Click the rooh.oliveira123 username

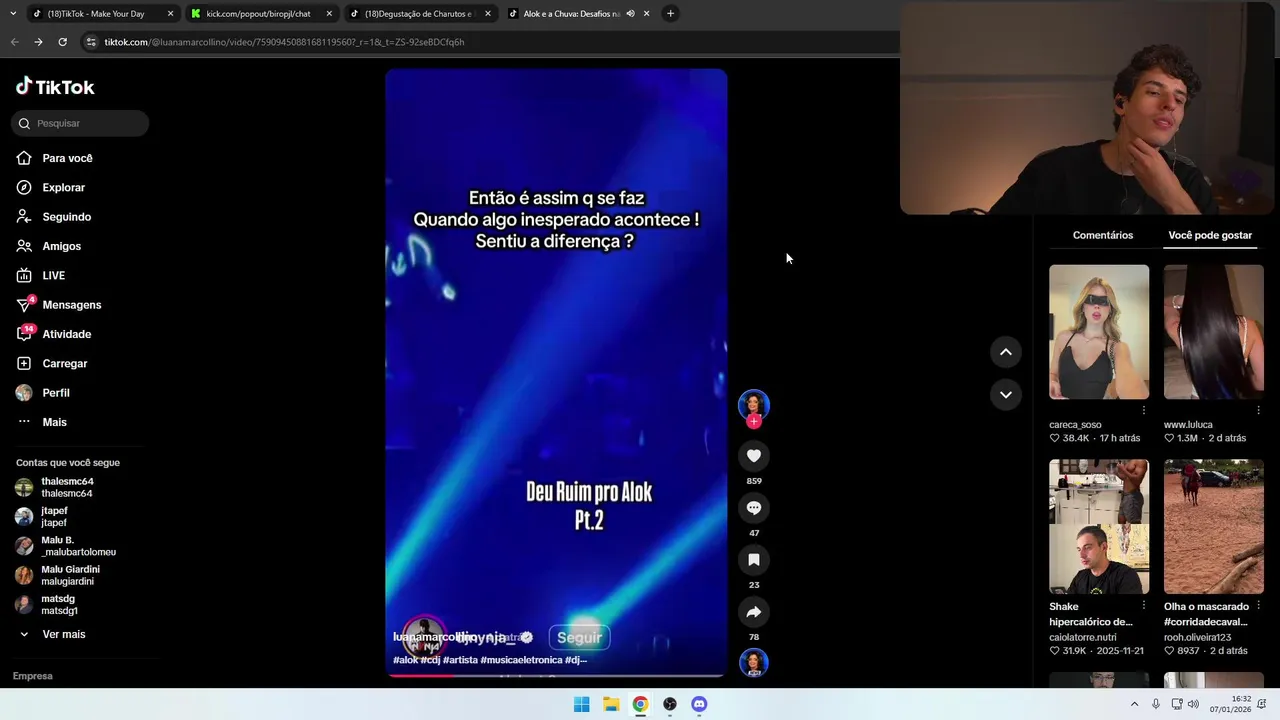click(1197, 637)
